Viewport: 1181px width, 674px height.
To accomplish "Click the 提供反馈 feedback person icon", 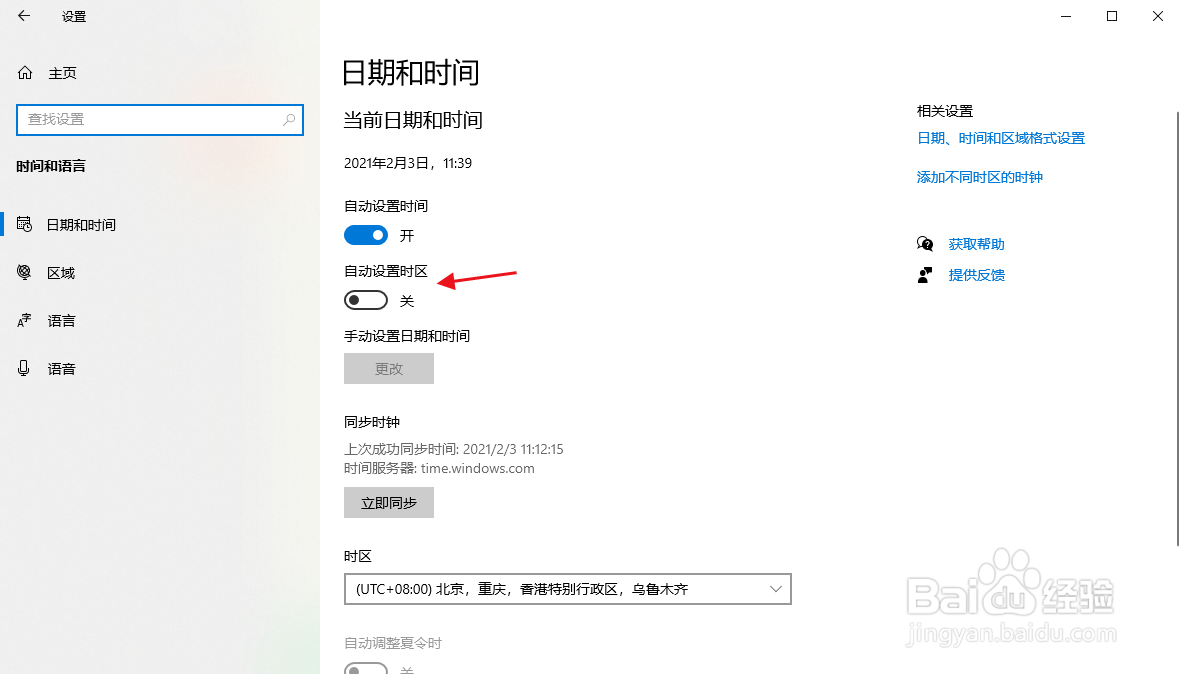I will (925, 275).
